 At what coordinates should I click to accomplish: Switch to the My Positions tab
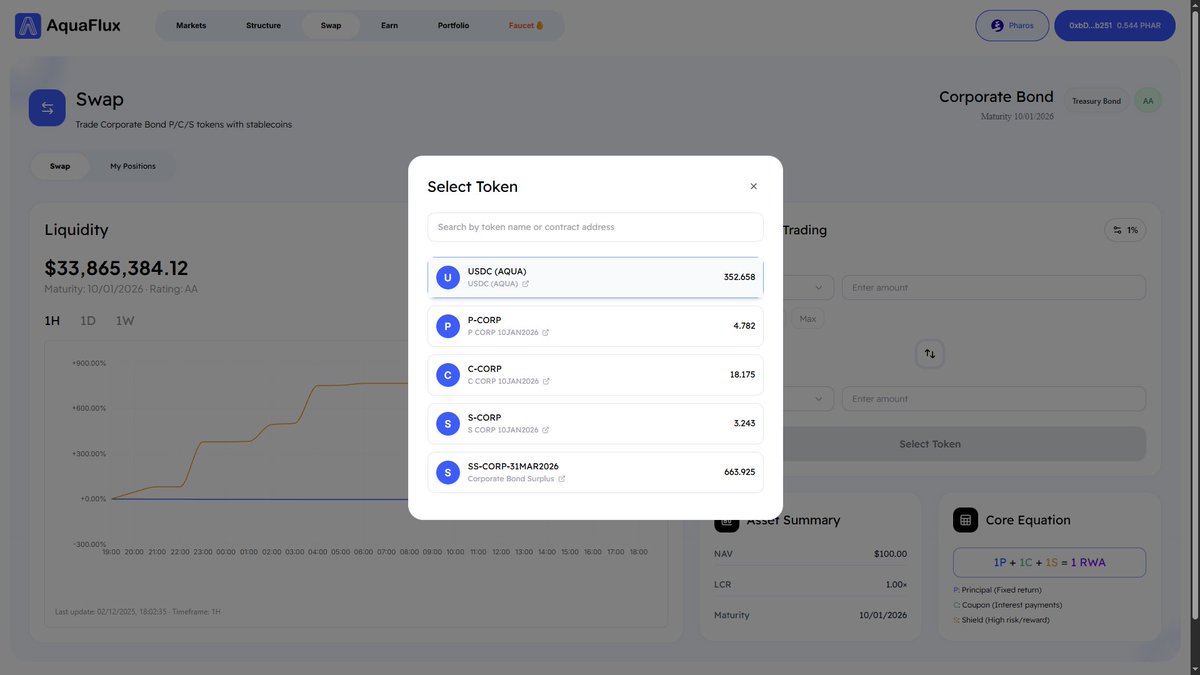click(133, 166)
